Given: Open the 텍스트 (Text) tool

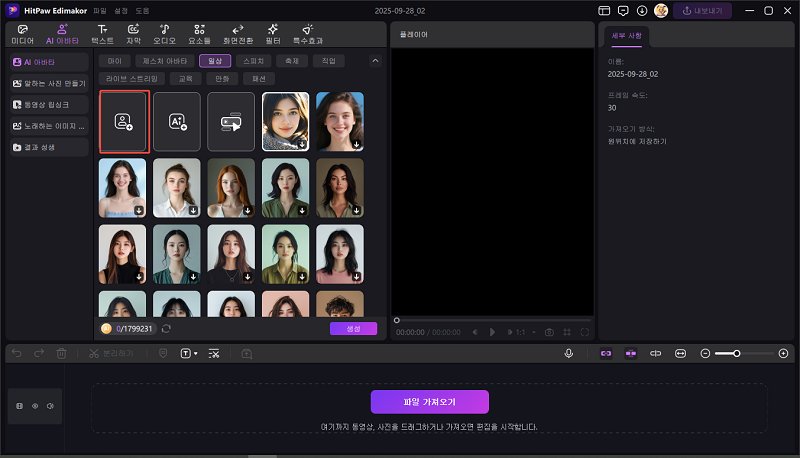Looking at the screenshot, I should [103, 34].
